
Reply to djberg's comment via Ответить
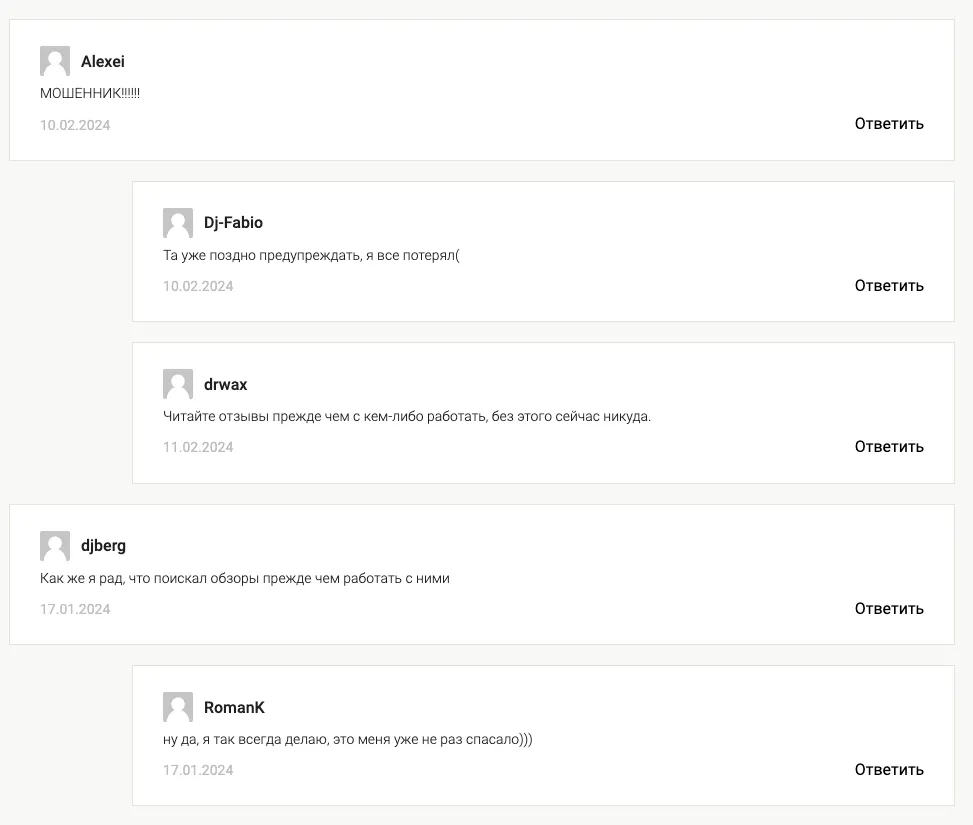(889, 608)
